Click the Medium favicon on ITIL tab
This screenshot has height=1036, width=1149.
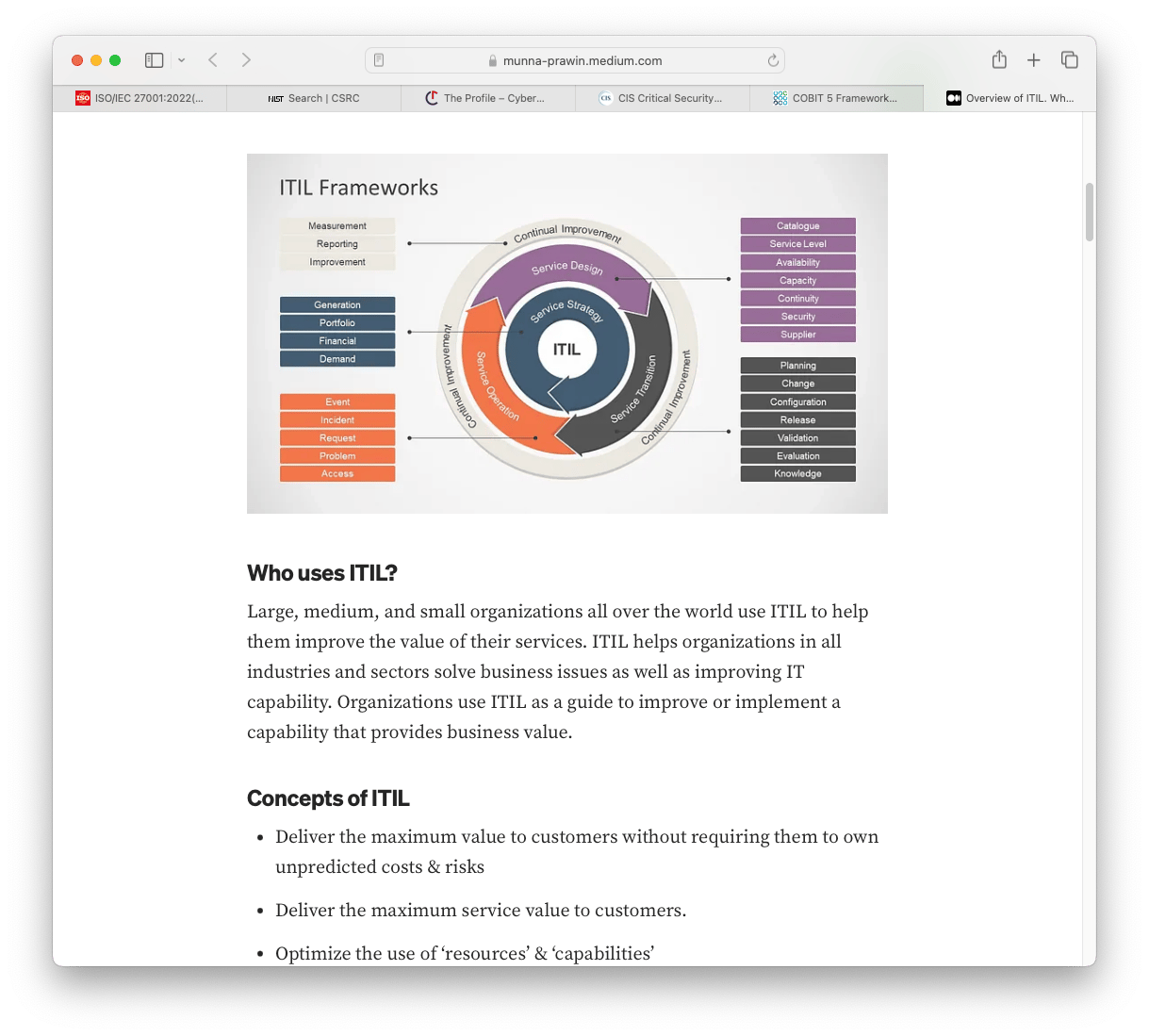(954, 98)
